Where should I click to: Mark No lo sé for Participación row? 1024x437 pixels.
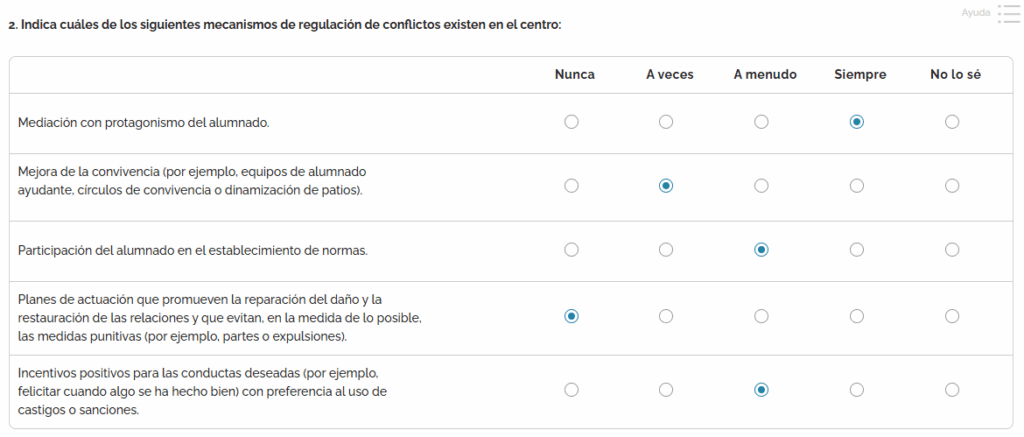[x=952, y=250]
